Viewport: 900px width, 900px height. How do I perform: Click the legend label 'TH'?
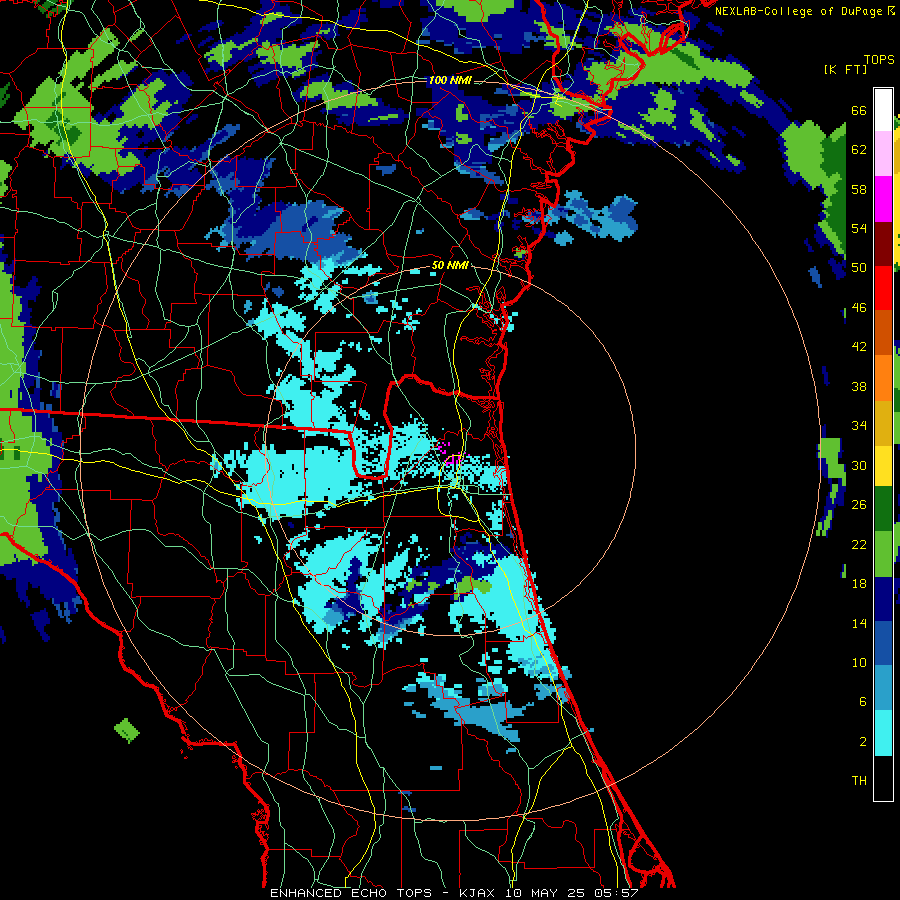point(859,781)
